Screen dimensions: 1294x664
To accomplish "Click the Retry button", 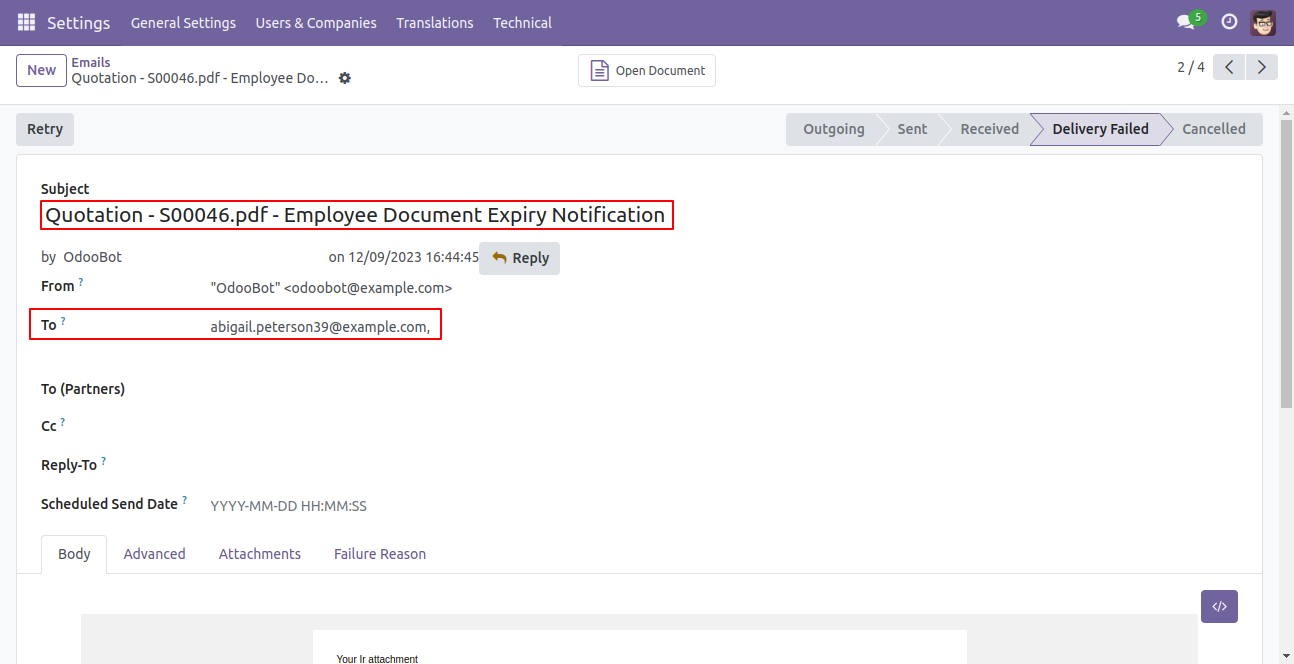I will coord(45,129).
